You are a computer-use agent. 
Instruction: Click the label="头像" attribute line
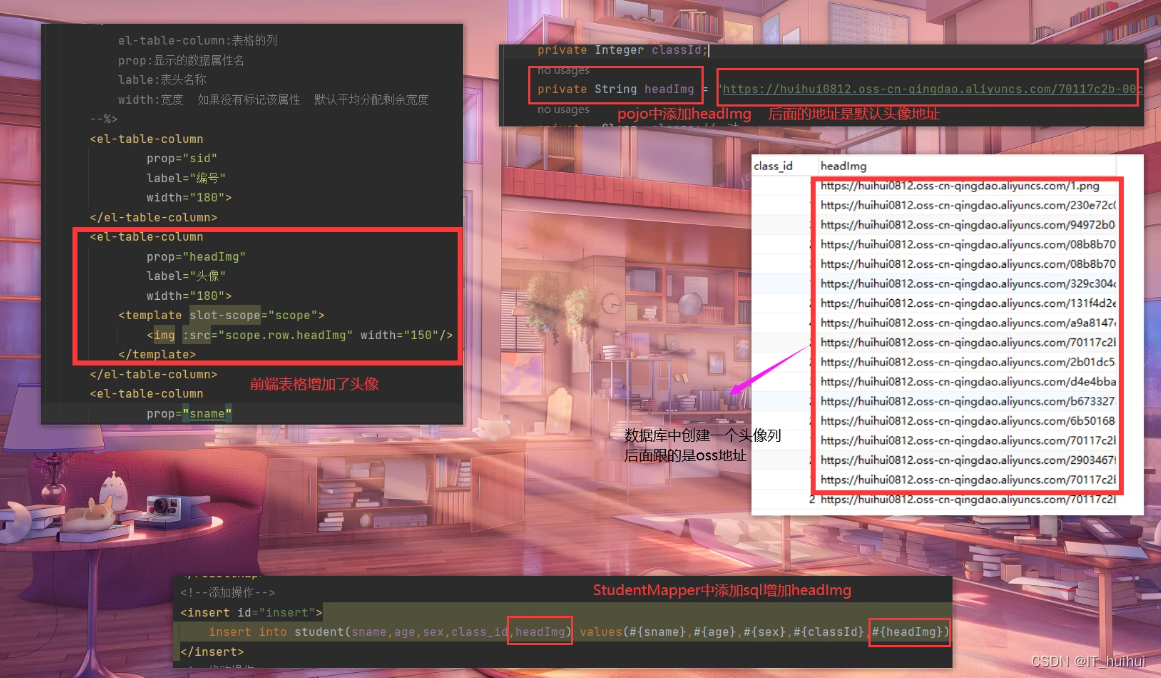[x=186, y=276]
